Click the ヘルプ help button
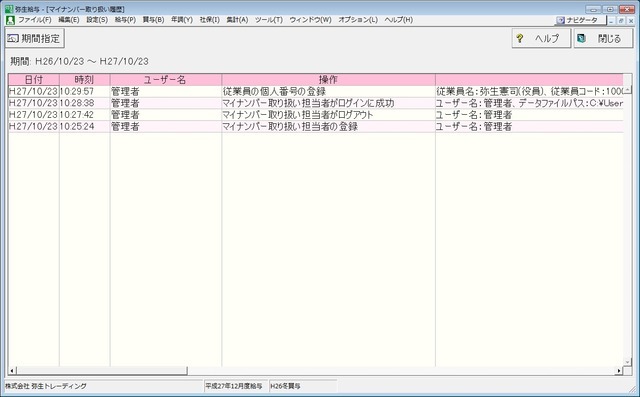 pos(541,38)
